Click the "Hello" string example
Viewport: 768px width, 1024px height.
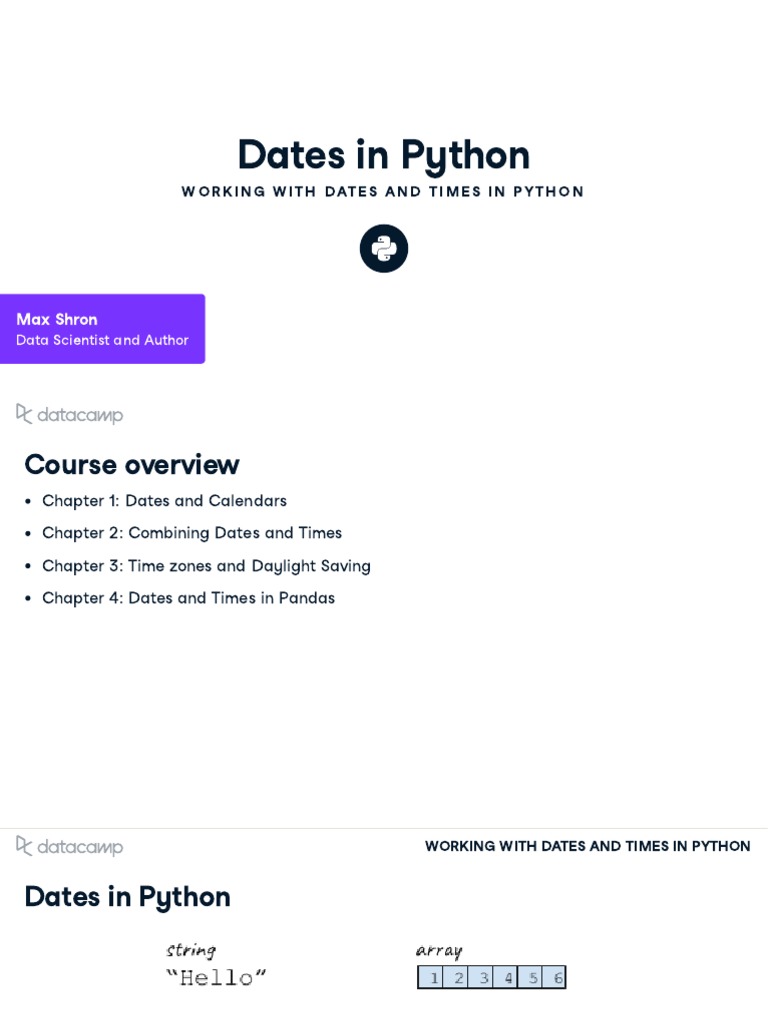tap(216, 977)
